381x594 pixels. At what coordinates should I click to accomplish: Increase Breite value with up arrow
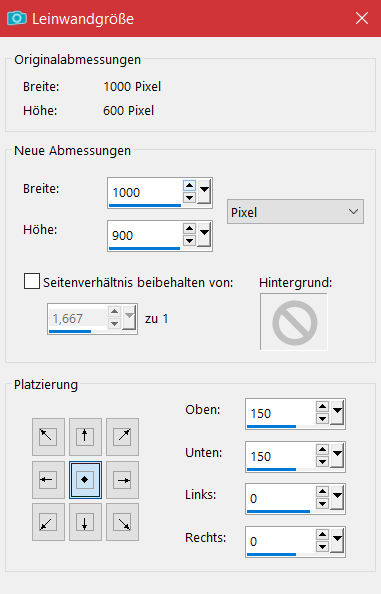189,186
